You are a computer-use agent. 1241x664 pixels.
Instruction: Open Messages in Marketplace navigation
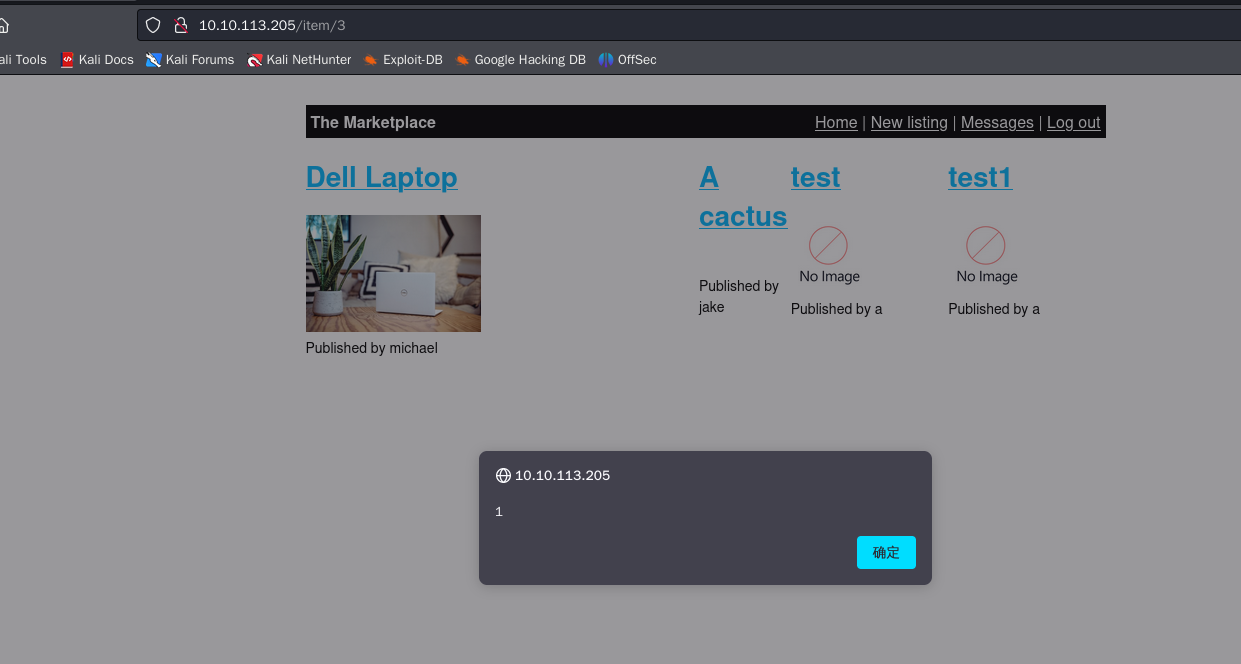(x=997, y=122)
